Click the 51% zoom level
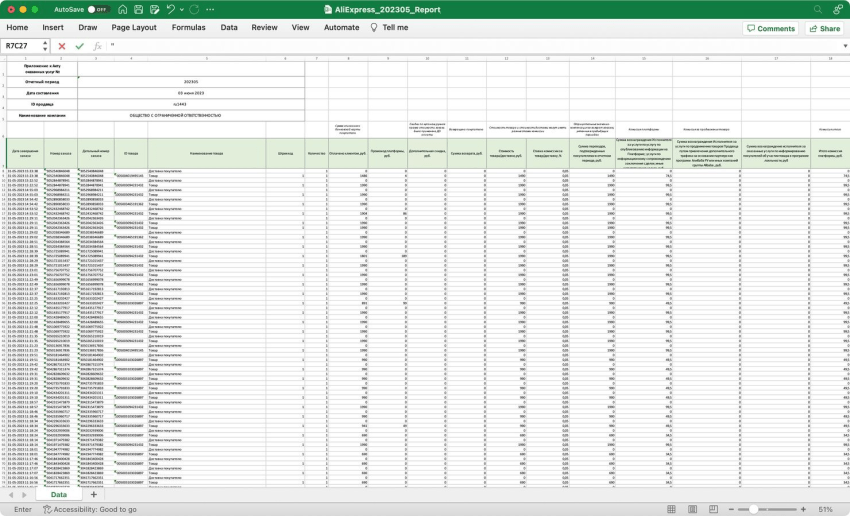Viewport: 850px width, 516px height. (826, 509)
